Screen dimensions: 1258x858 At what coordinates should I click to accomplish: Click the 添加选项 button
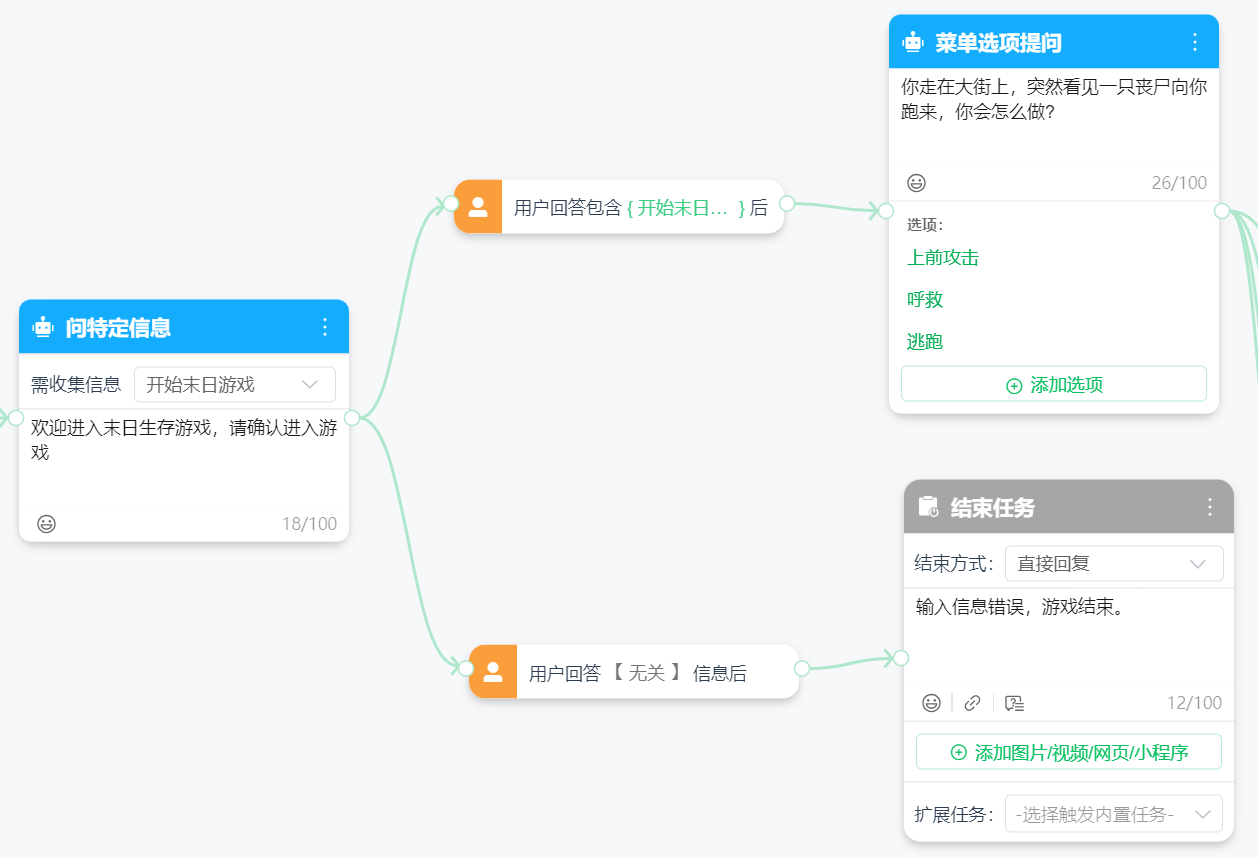point(1054,385)
